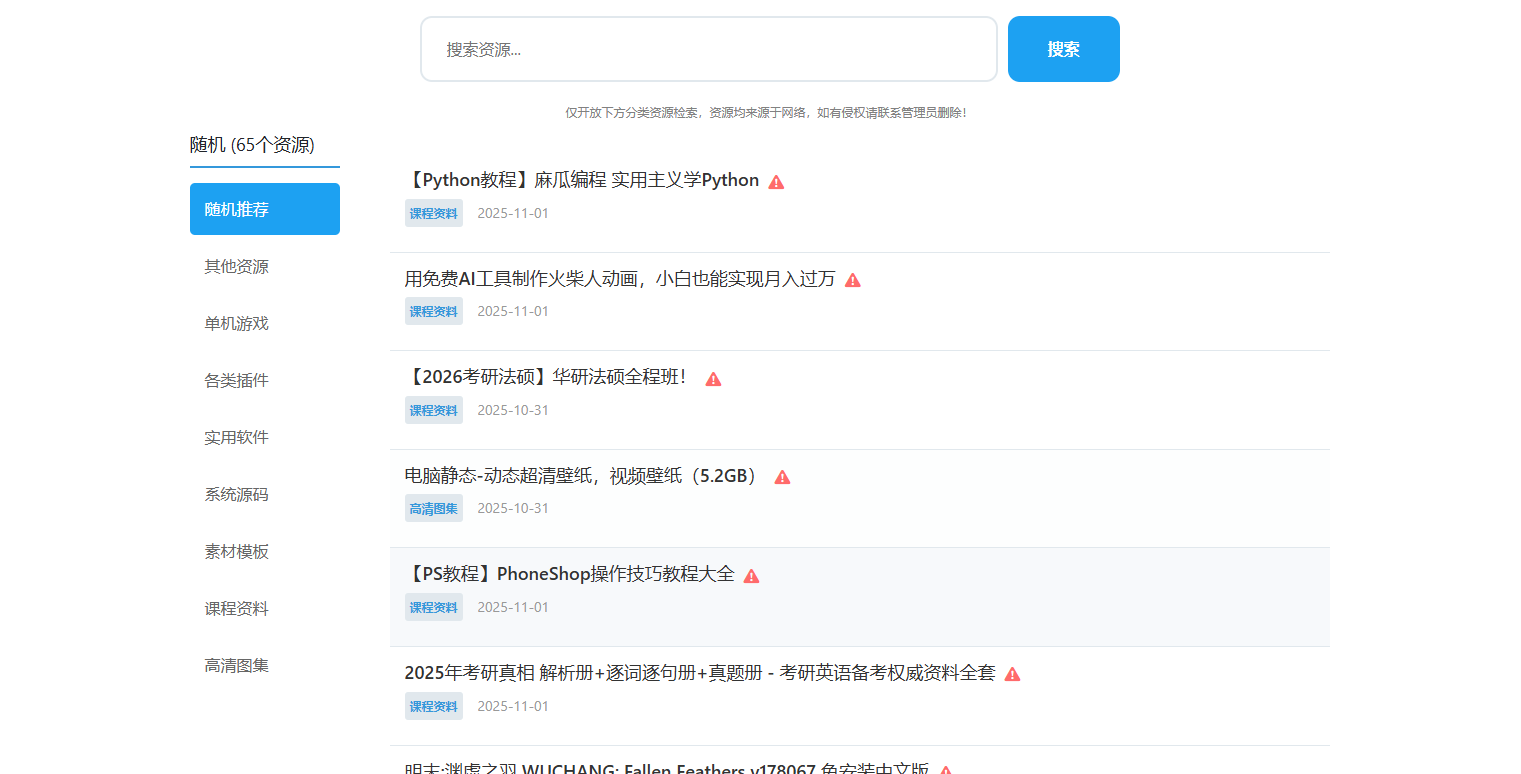The width and height of the screenshot is (1521, 774).
Task: Click warning icon next to 火柴人动画 resource
Action: pyautogui.click(x=852, y=280)
